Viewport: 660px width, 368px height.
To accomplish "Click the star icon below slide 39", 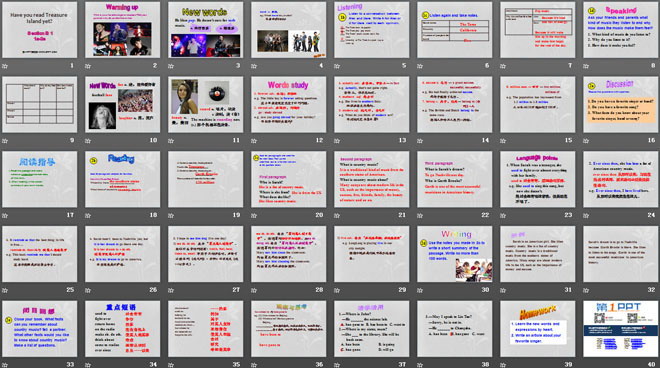I will click(x=503, y=365).
